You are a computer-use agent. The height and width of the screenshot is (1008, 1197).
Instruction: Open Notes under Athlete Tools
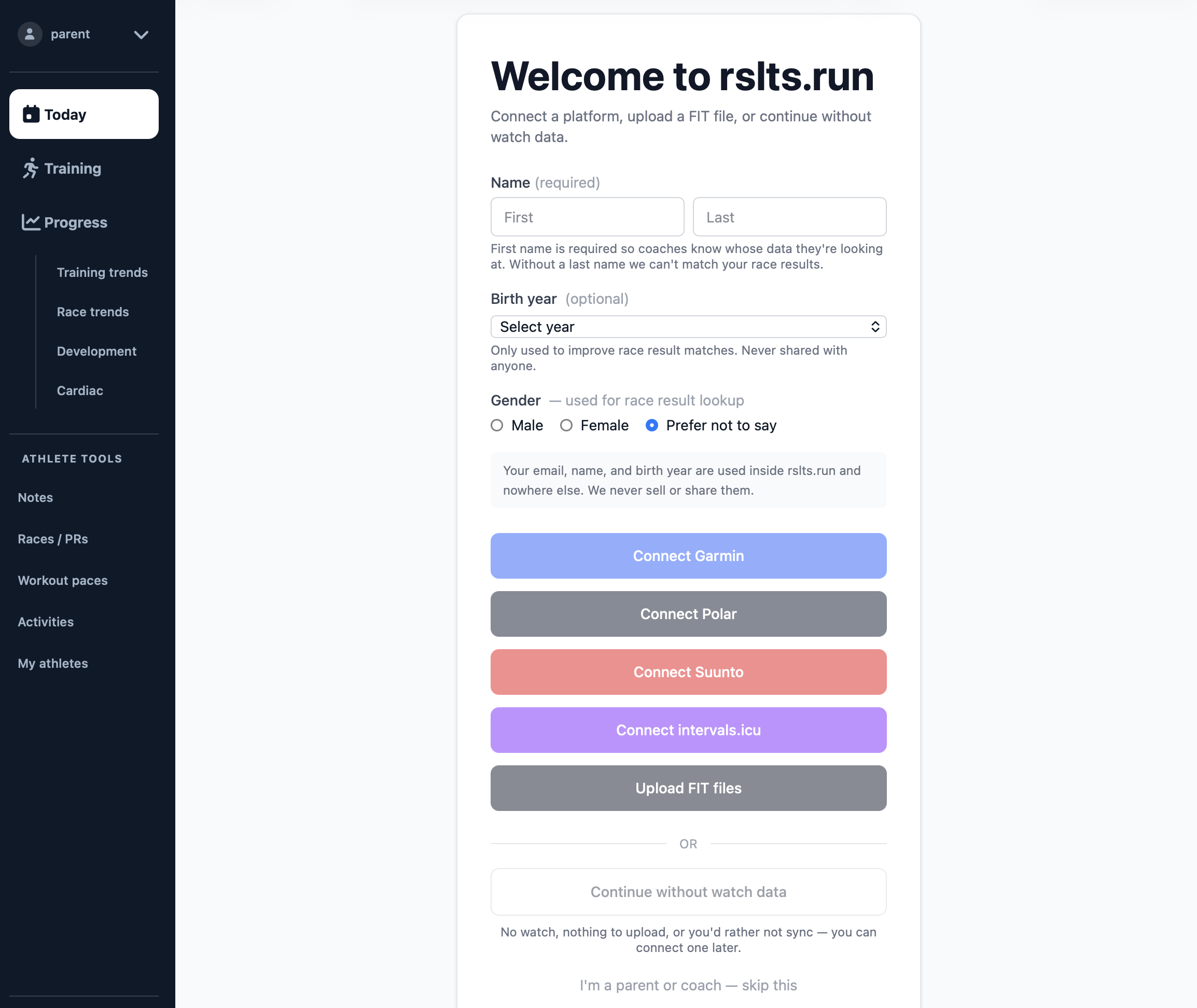click(x=35, y=498)
